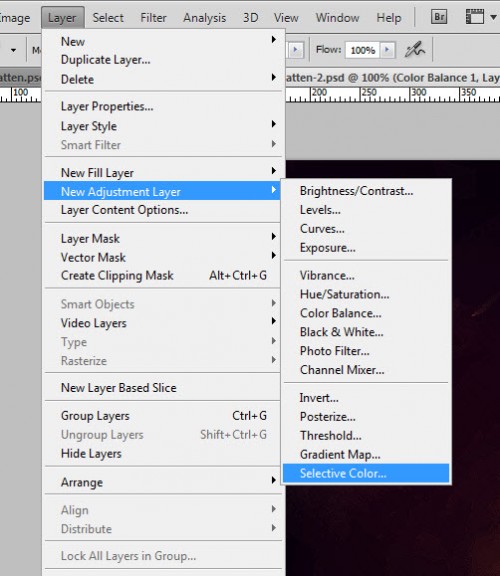Add a Threshold adjustment layer
Viewport: 500px width, 576px height.
(366, 436)
